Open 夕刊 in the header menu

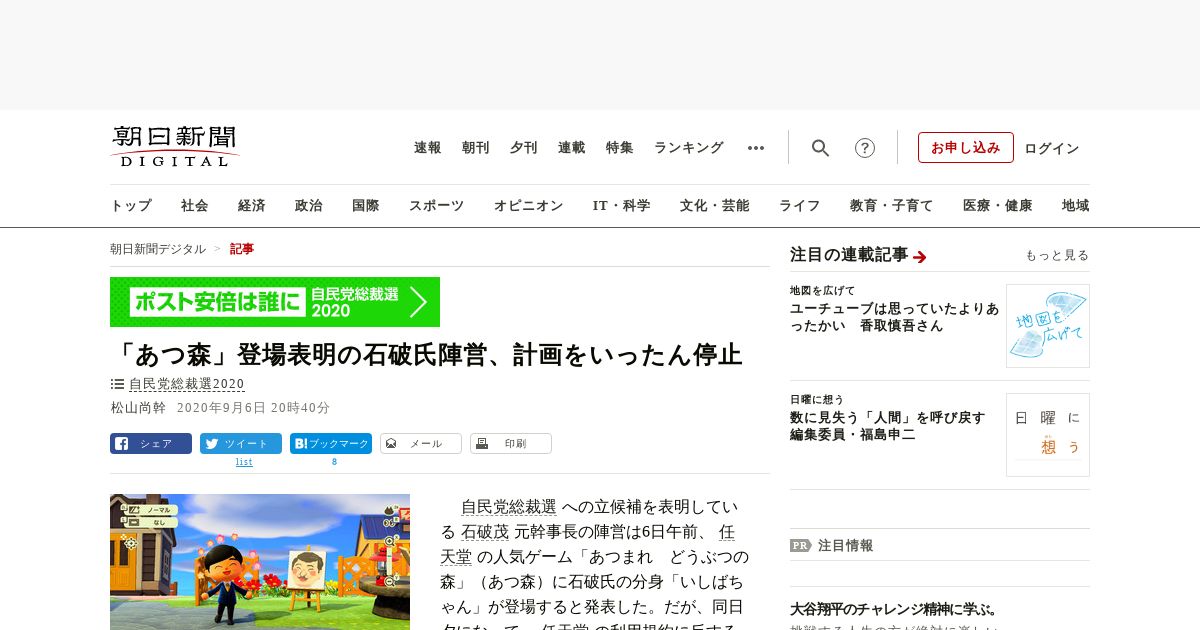[524, 148]
